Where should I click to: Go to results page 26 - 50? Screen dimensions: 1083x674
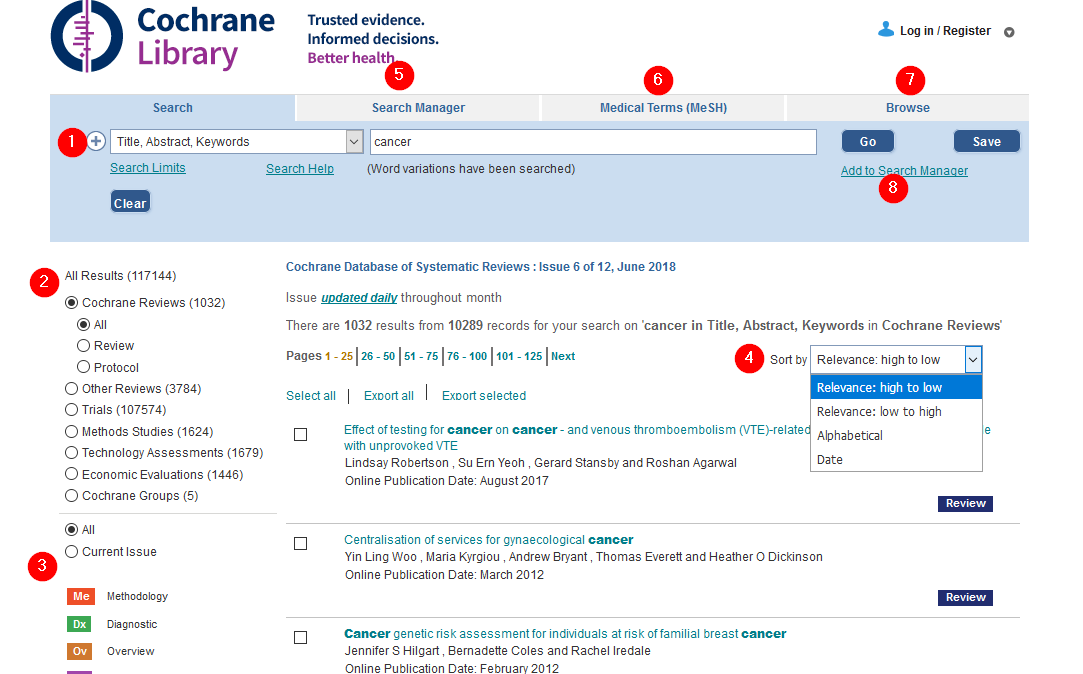pyautogui.click(x=378, y=356)
